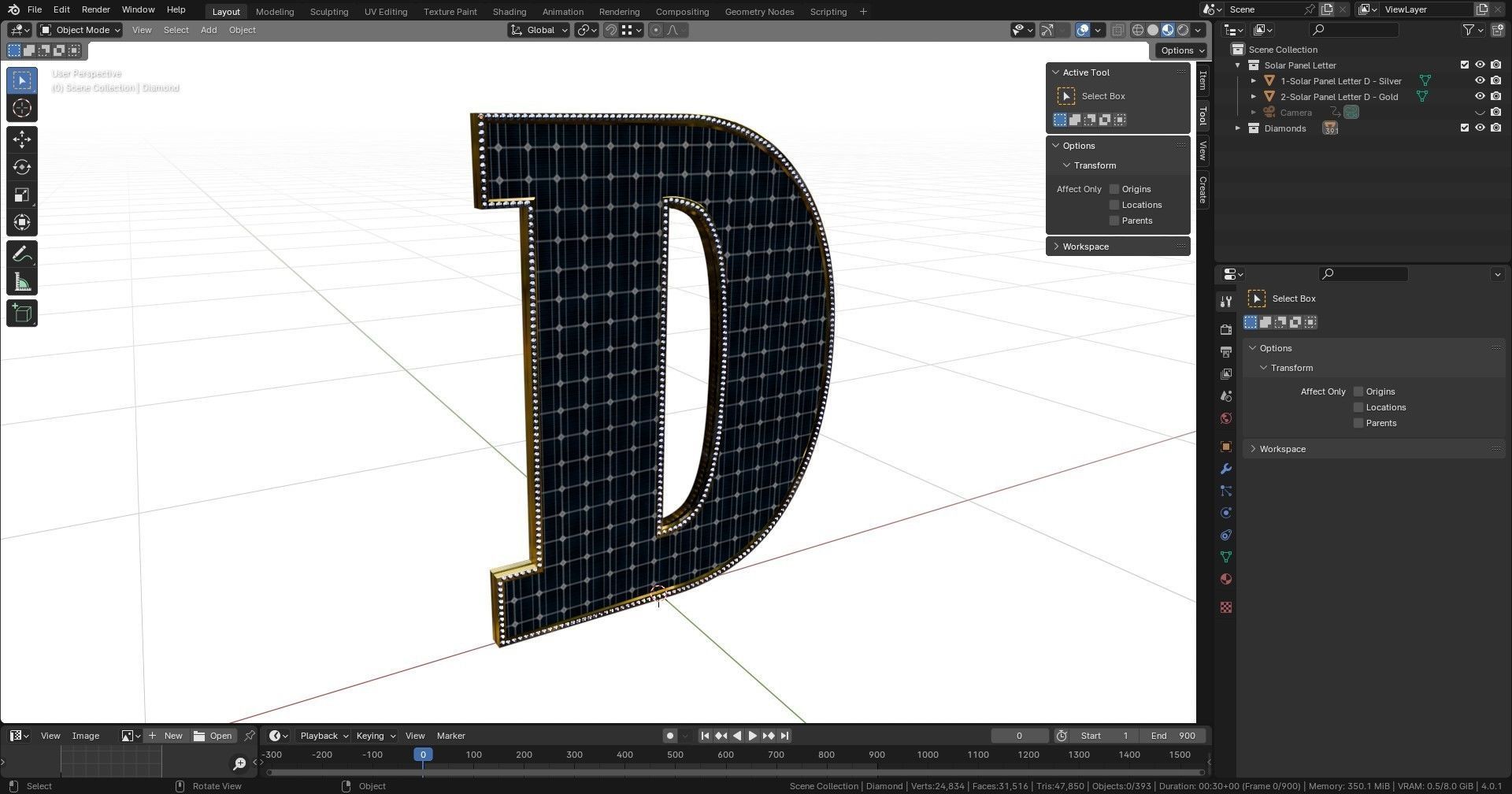
Task: Click the outliner search field
Action: coord(1354,30)
